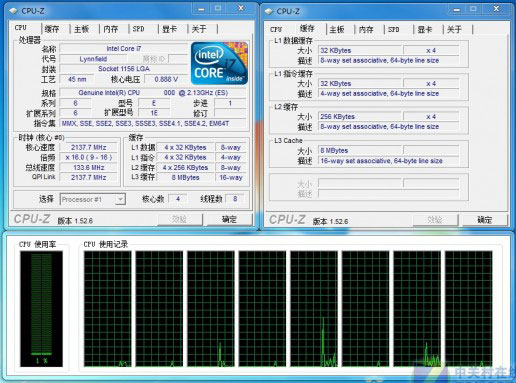This screenshot has height=383, width=516.
Task: Click the 2137.7 MHz core speed value
Action: (89, 147)
